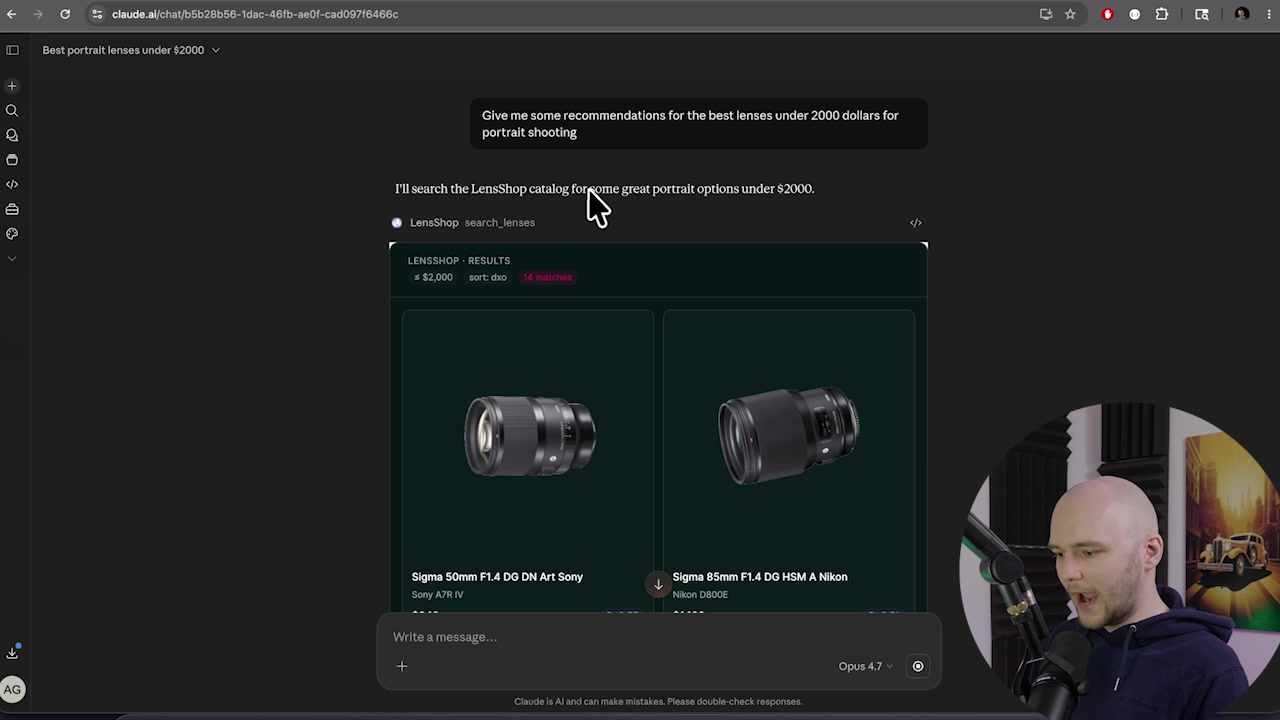This screenshot has height=720, width=1280.
Task: Click the LensShop search_lenses tool label
Action: click(x=472, y=222)
